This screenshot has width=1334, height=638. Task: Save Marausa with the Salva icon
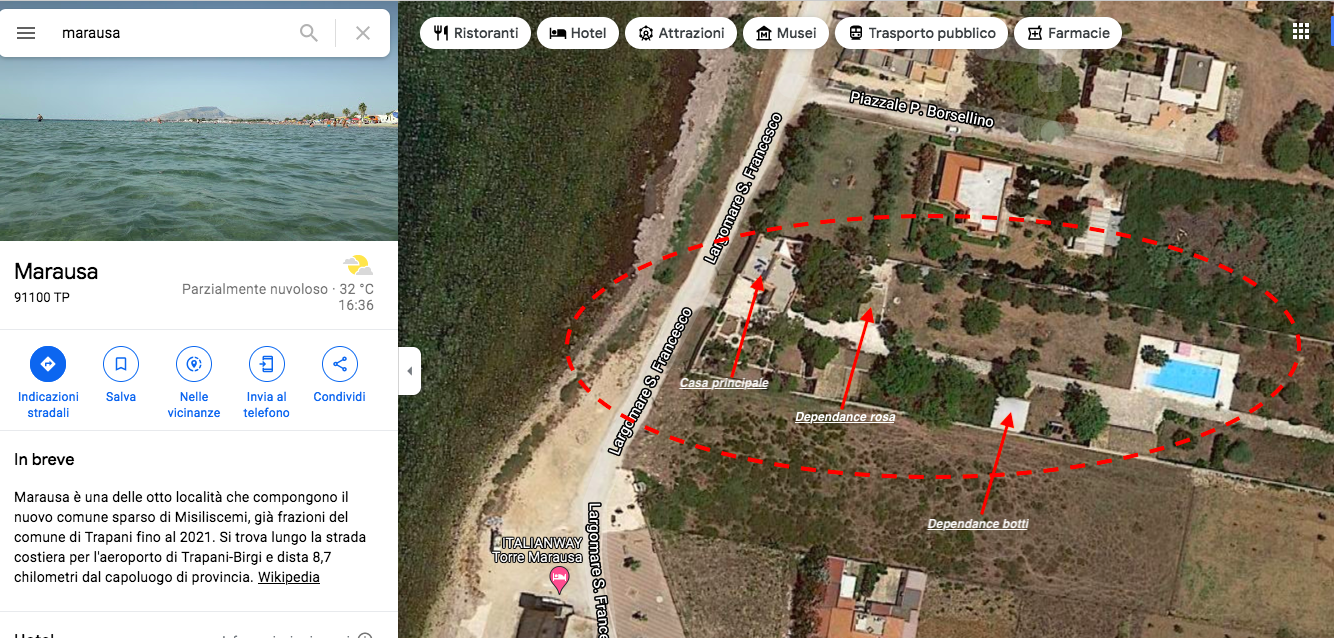[x=121, y=373]
